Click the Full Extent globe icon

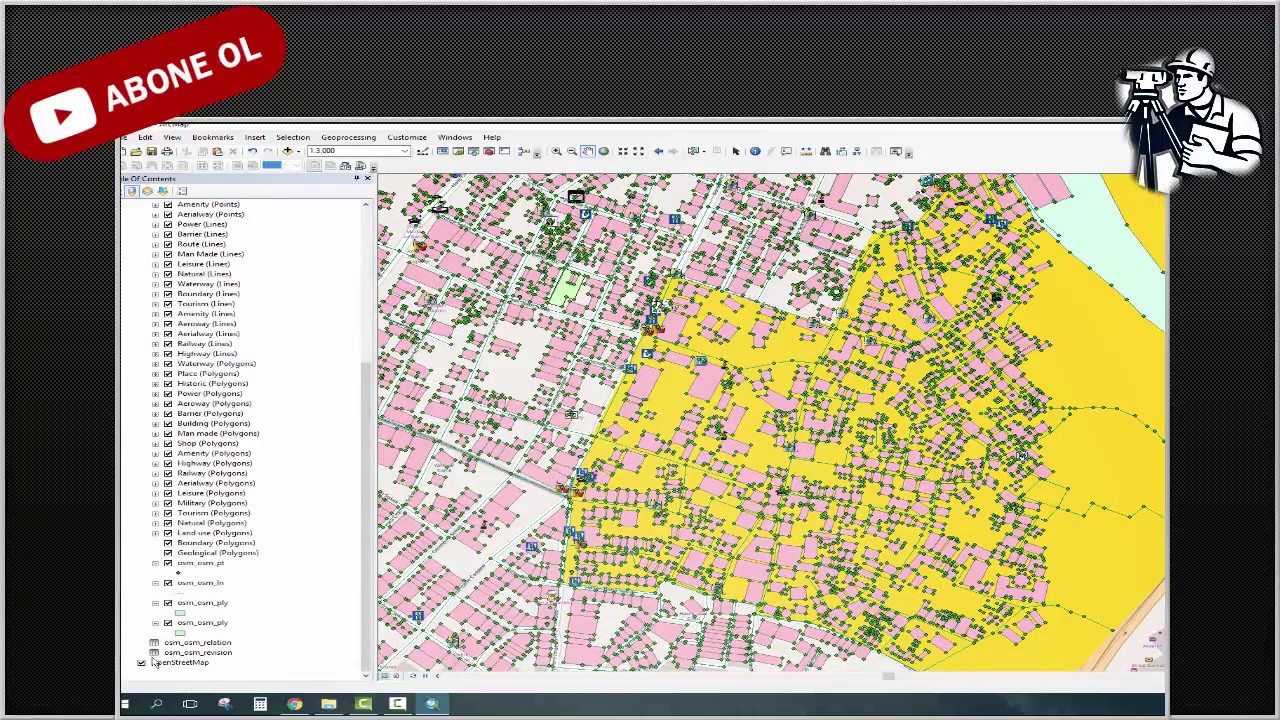click(604, 151)
